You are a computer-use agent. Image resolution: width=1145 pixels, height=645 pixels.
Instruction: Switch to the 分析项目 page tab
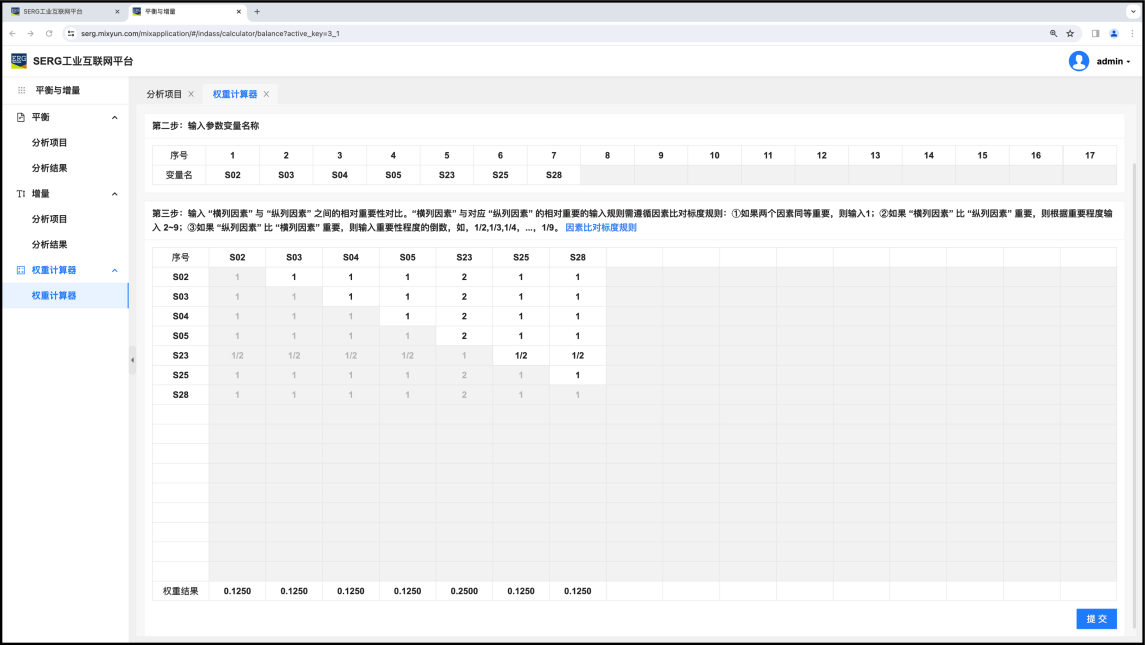tap(164, 94)
